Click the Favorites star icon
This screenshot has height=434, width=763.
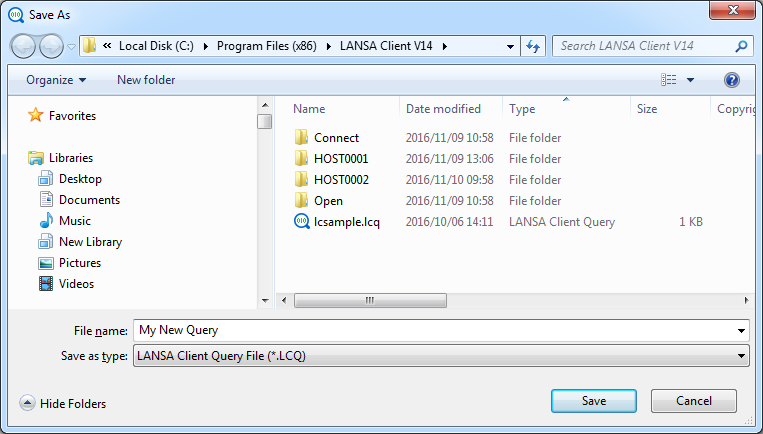click(36, 116)
